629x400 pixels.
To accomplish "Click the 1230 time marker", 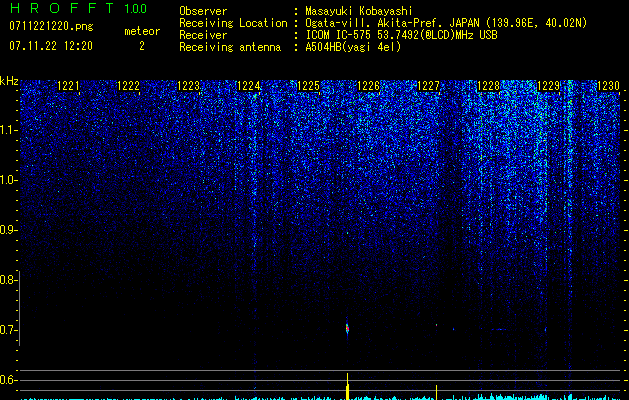I will point(609,85).
